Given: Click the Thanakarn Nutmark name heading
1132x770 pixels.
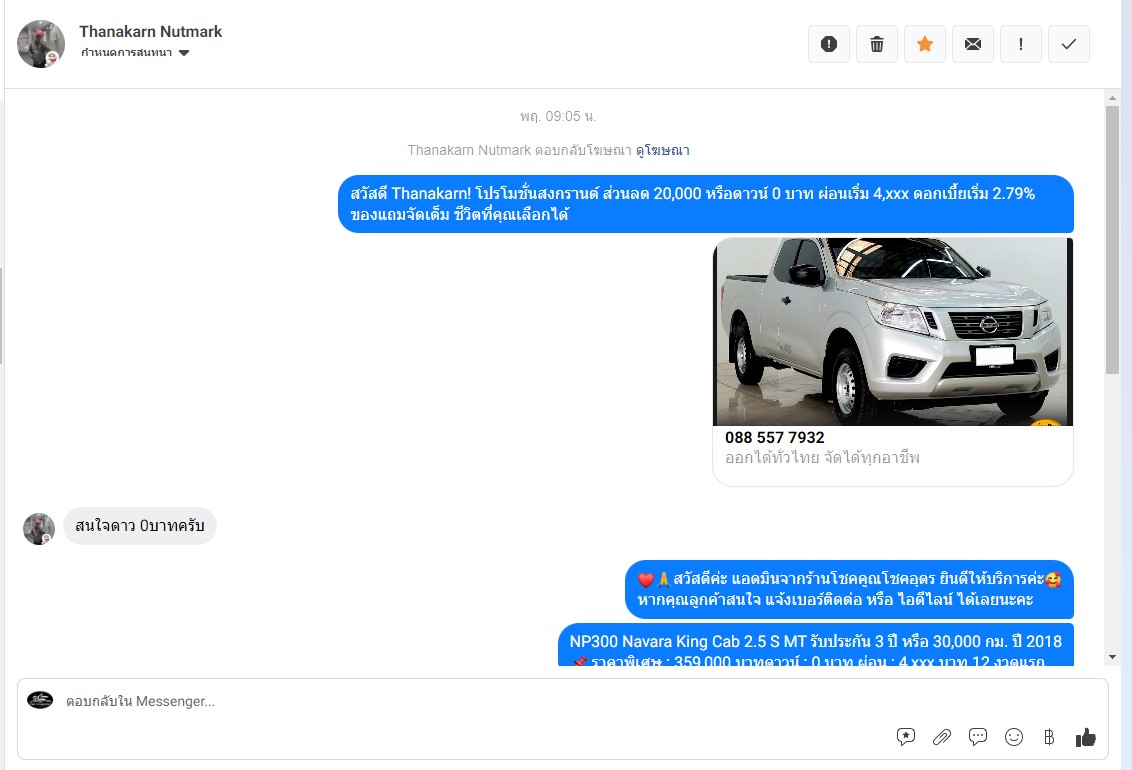Looking at the screenshot, I should (x=150, y=32).
